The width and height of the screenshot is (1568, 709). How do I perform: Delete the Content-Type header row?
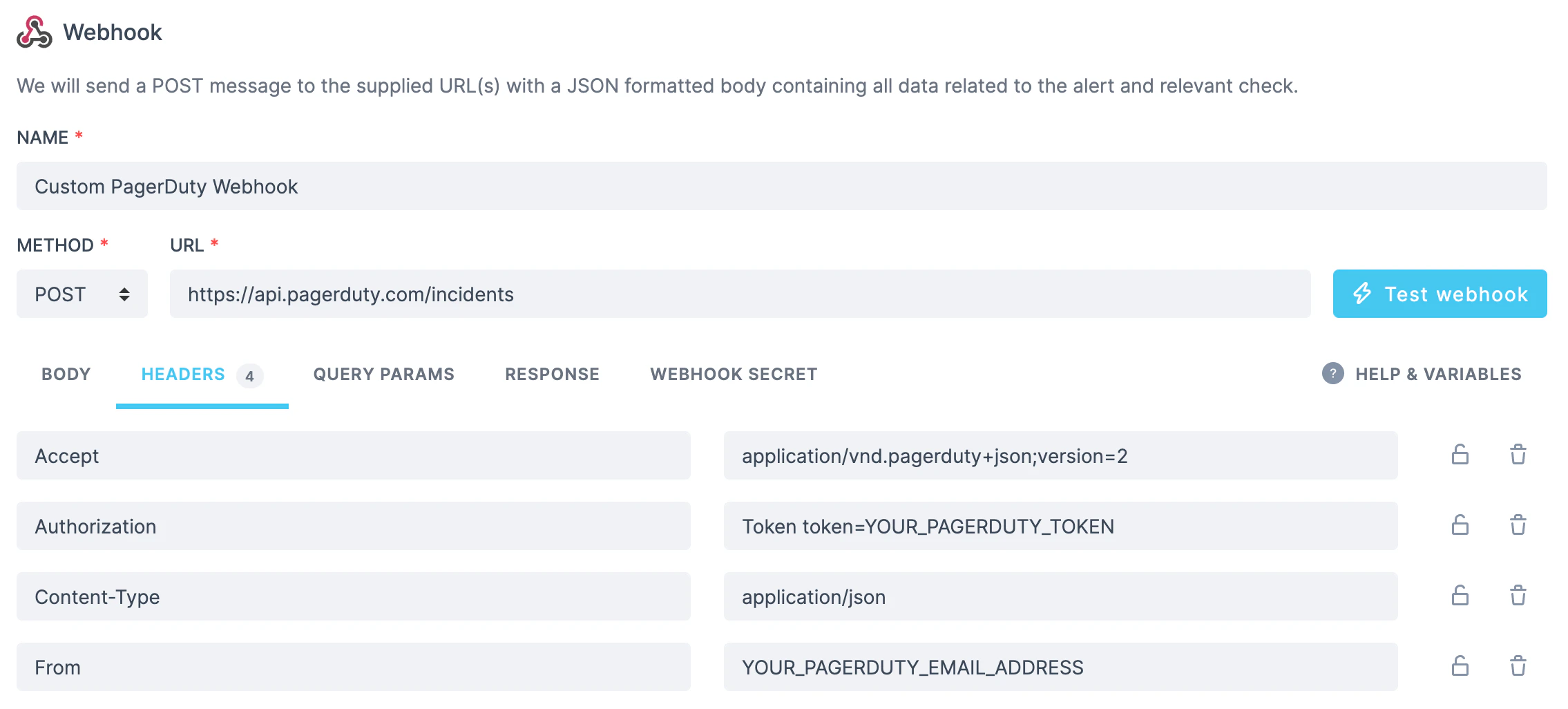1518,596
